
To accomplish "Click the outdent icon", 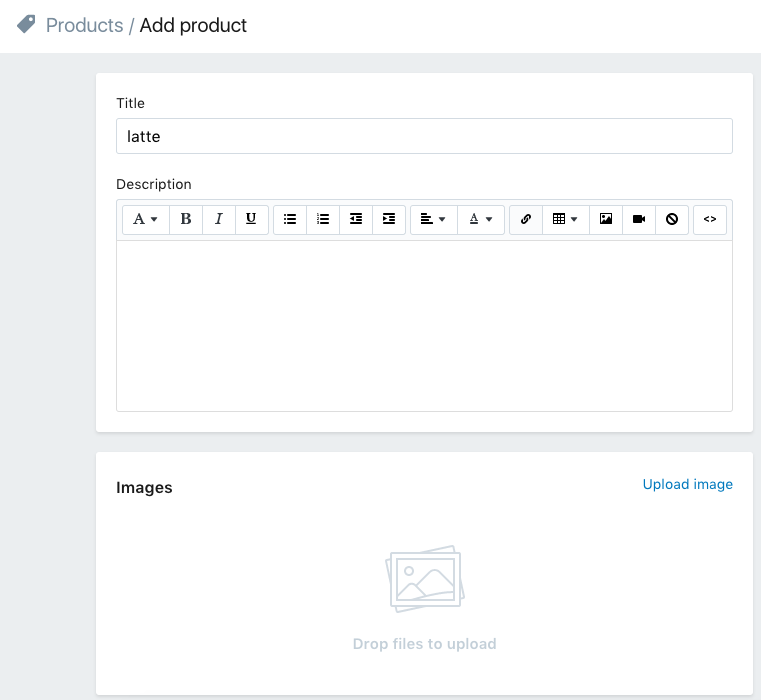I will coord(356,219).
